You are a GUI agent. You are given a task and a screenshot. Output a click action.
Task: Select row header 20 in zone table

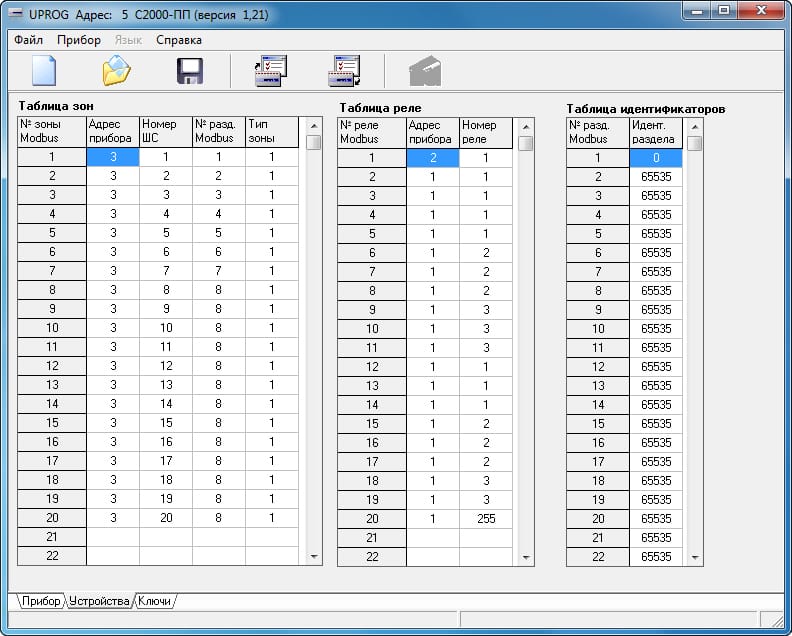52,518
